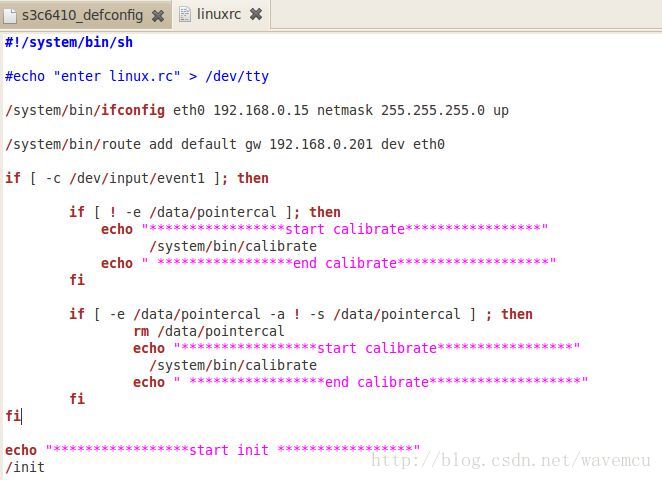
Task: Click the IP address 192.168.0.15
Action: coord(260,110)
